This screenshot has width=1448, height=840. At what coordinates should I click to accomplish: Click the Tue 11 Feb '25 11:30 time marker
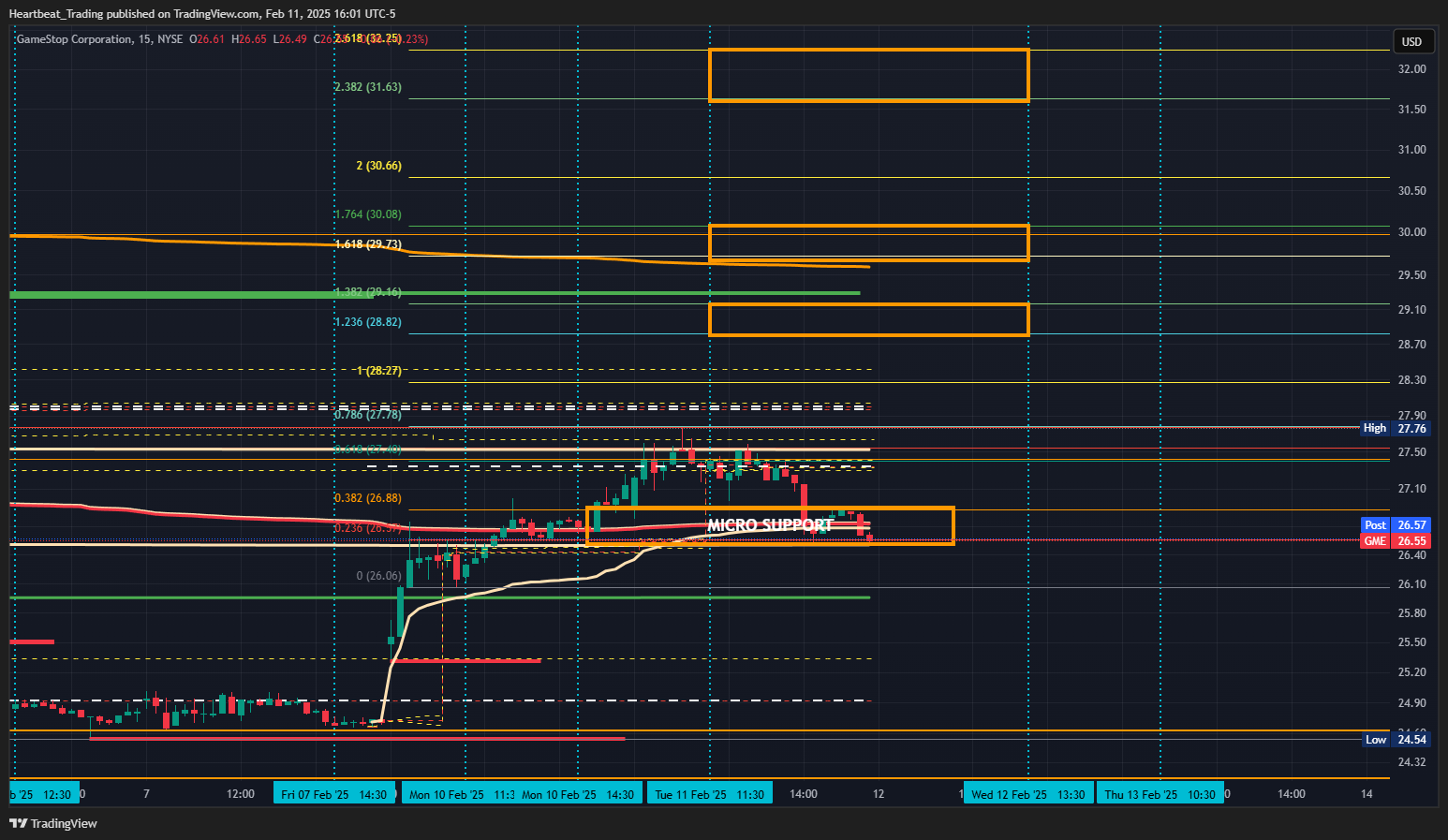tap(709, 794)
